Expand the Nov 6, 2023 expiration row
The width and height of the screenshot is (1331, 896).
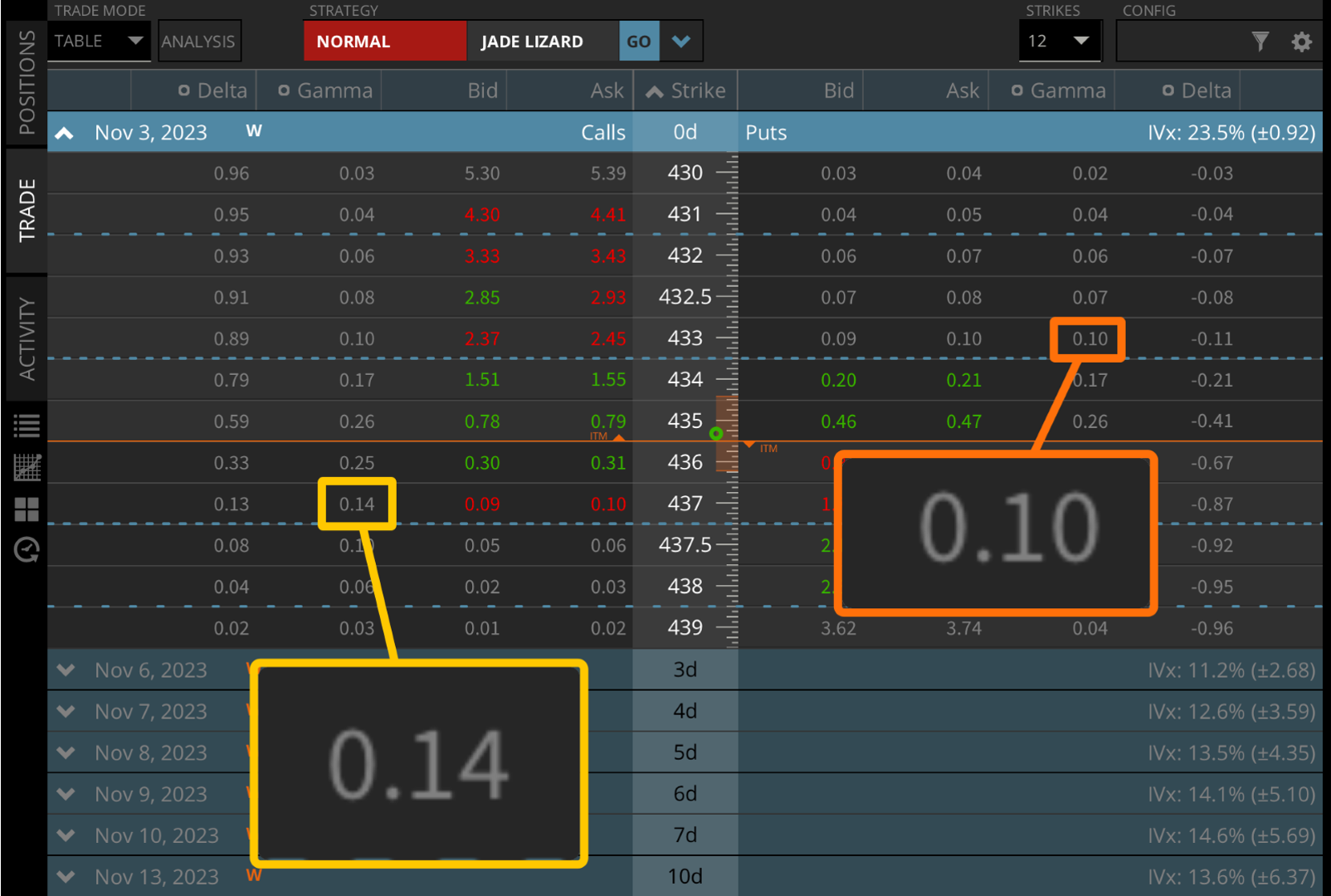point(66,670)
